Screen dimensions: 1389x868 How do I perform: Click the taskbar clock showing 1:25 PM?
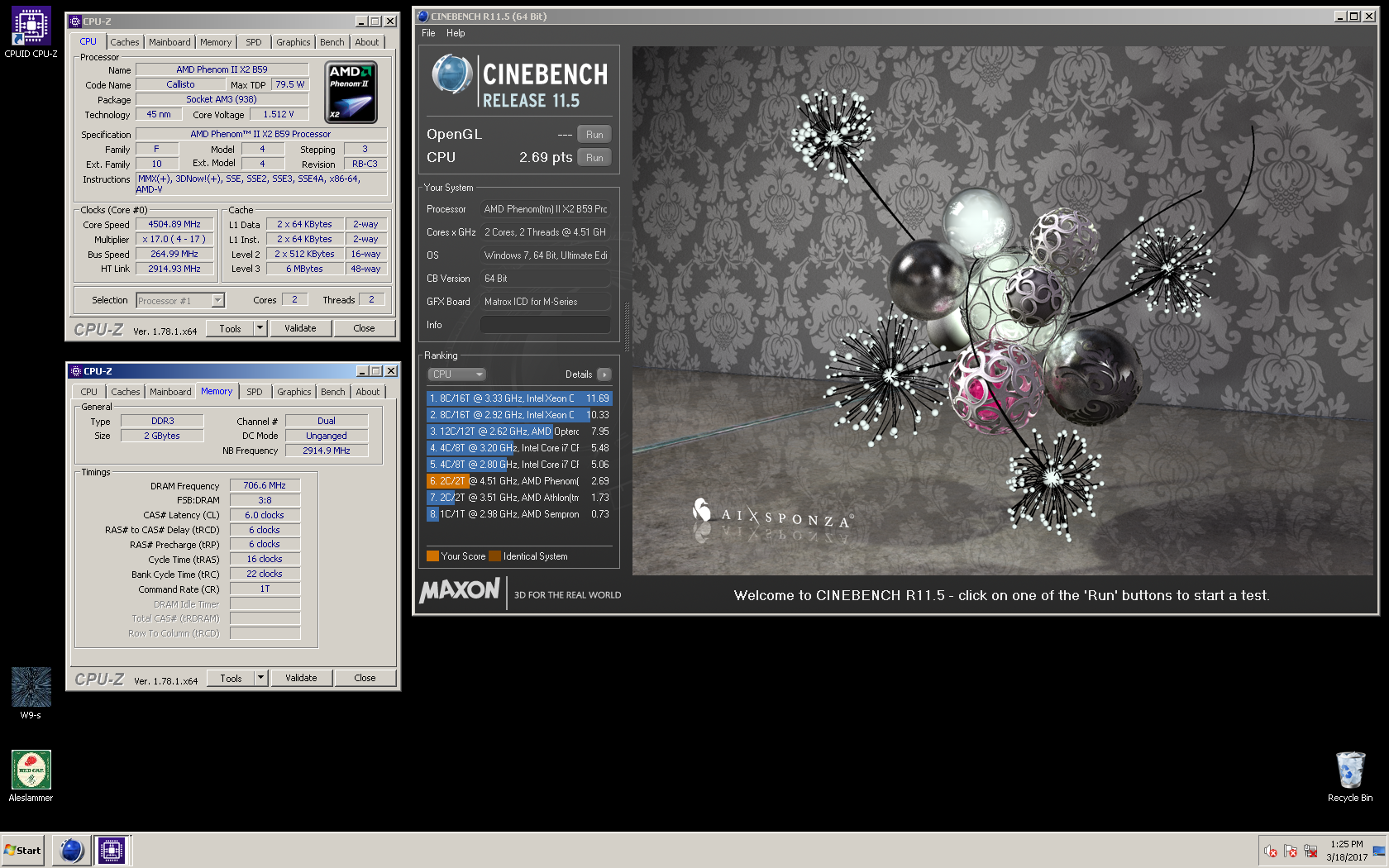tap(1347, 851)
